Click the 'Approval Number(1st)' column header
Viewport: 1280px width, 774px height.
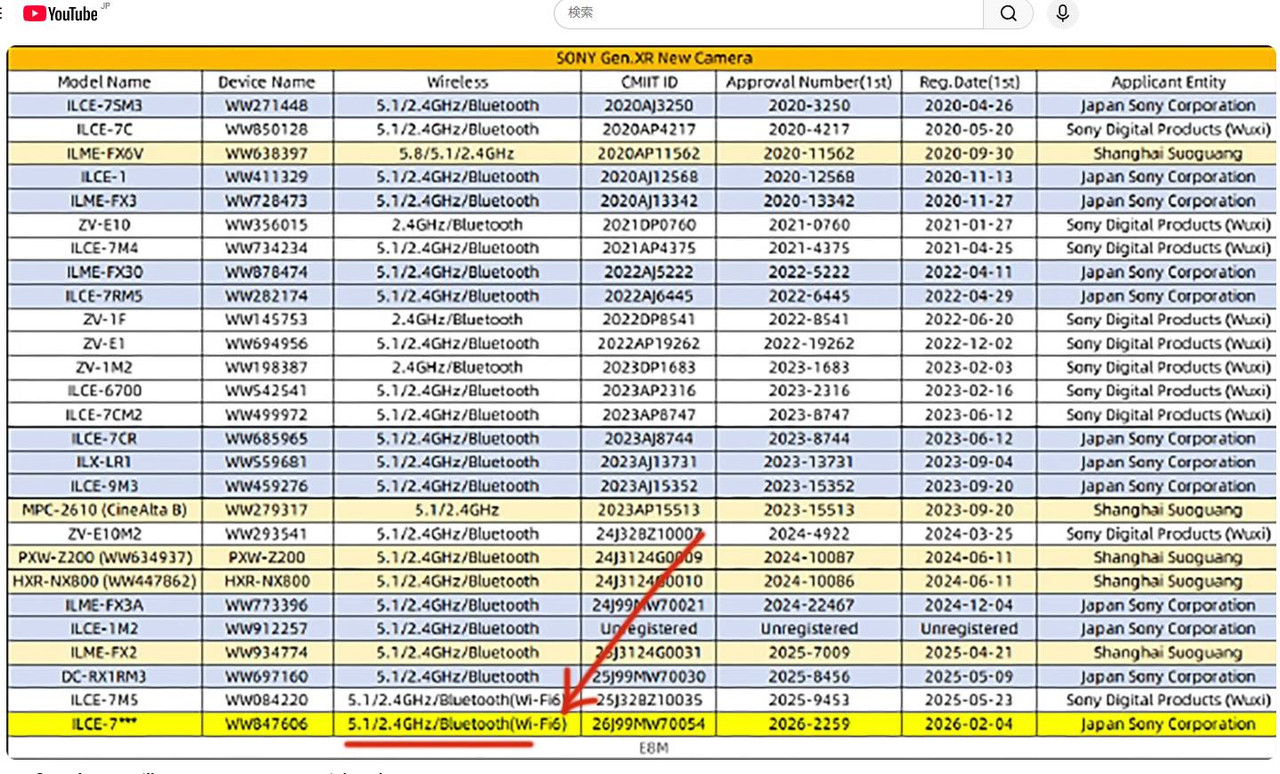pyautogui.click(x=809, y=82)
